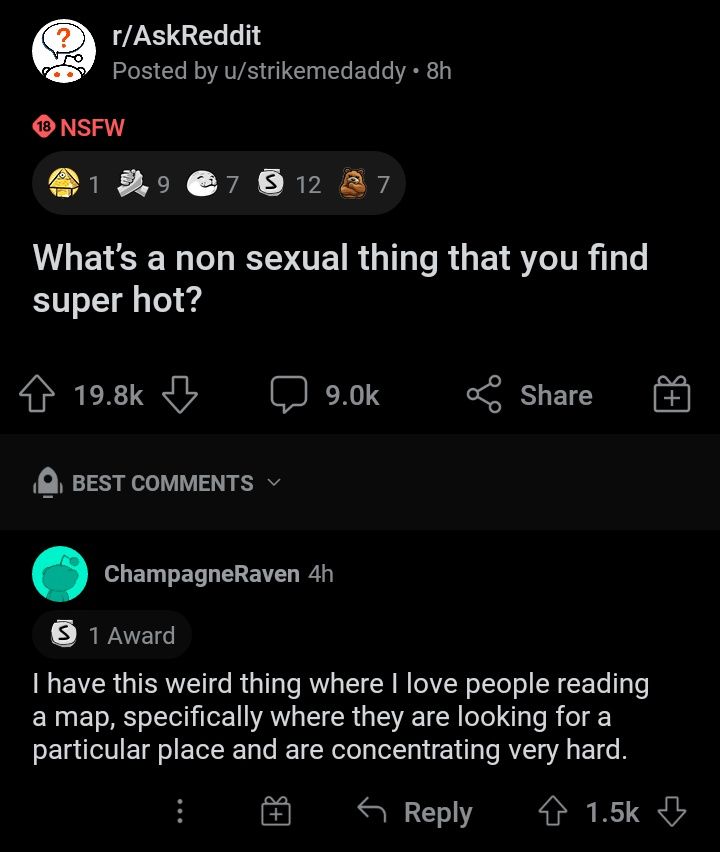This screenshot has width=720, height=852.
Task: Open the r/AskReddit subreddit name
Action: coord(186,36)
